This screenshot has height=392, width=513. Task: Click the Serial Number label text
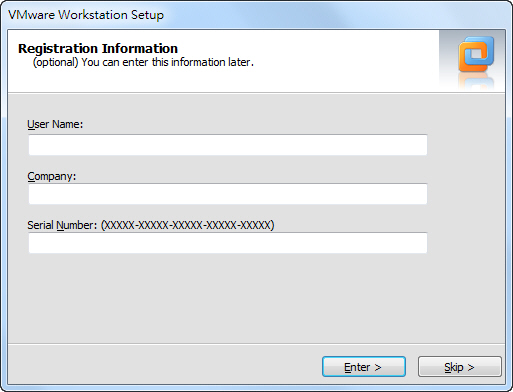62,225
